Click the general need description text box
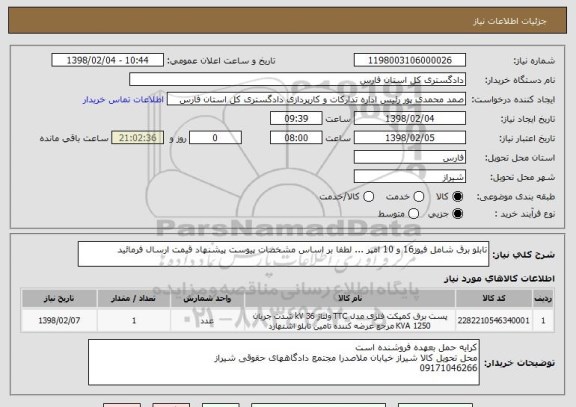The height and width of the screenshot is (407, 576). click(283, 254)
